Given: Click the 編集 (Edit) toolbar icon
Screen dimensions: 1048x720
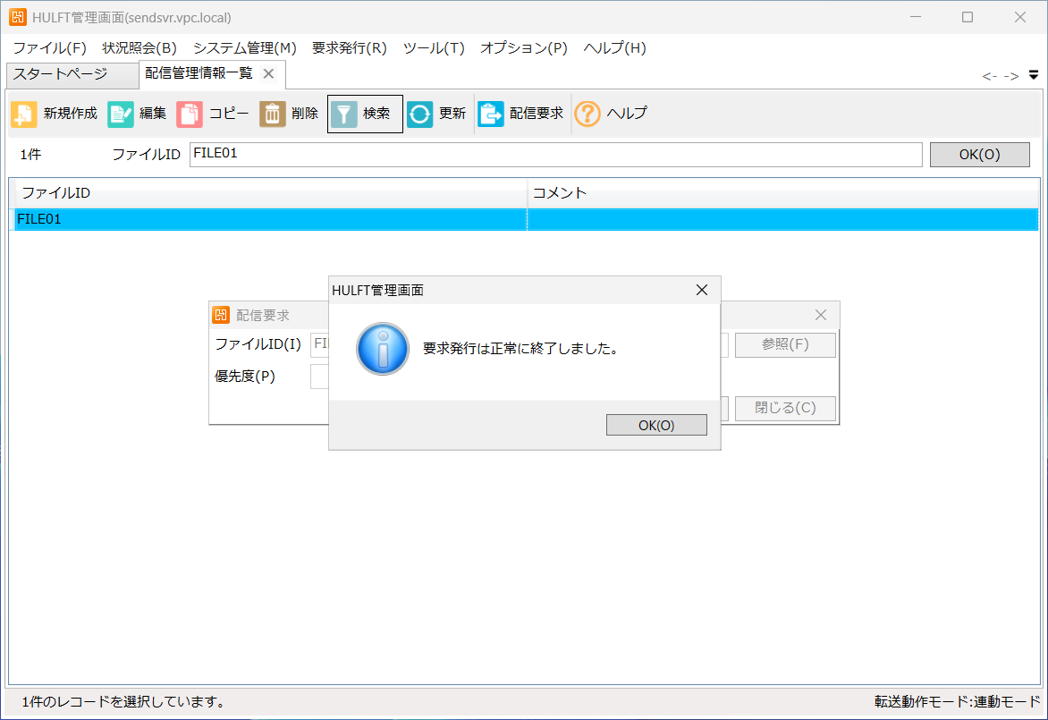Looking at the screenshot, I should point(121,114).
